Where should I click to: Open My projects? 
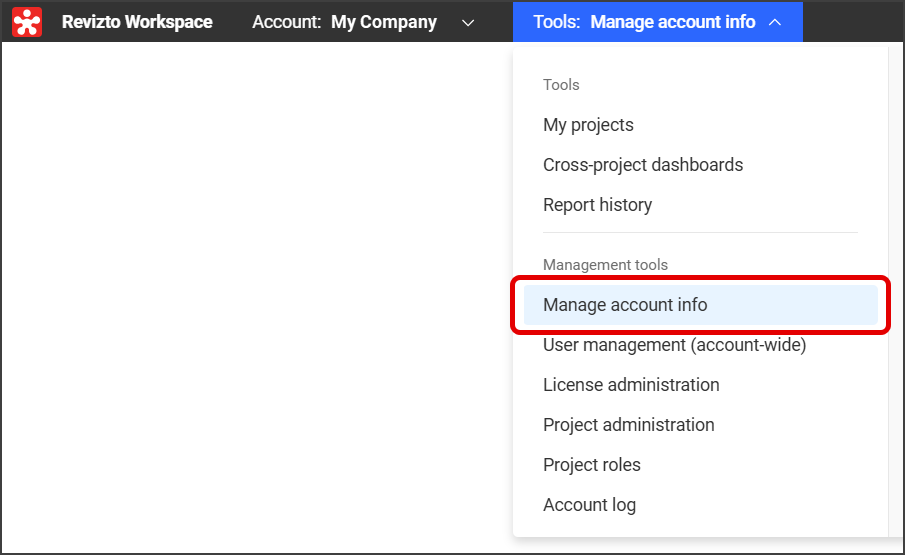[588, 125]
